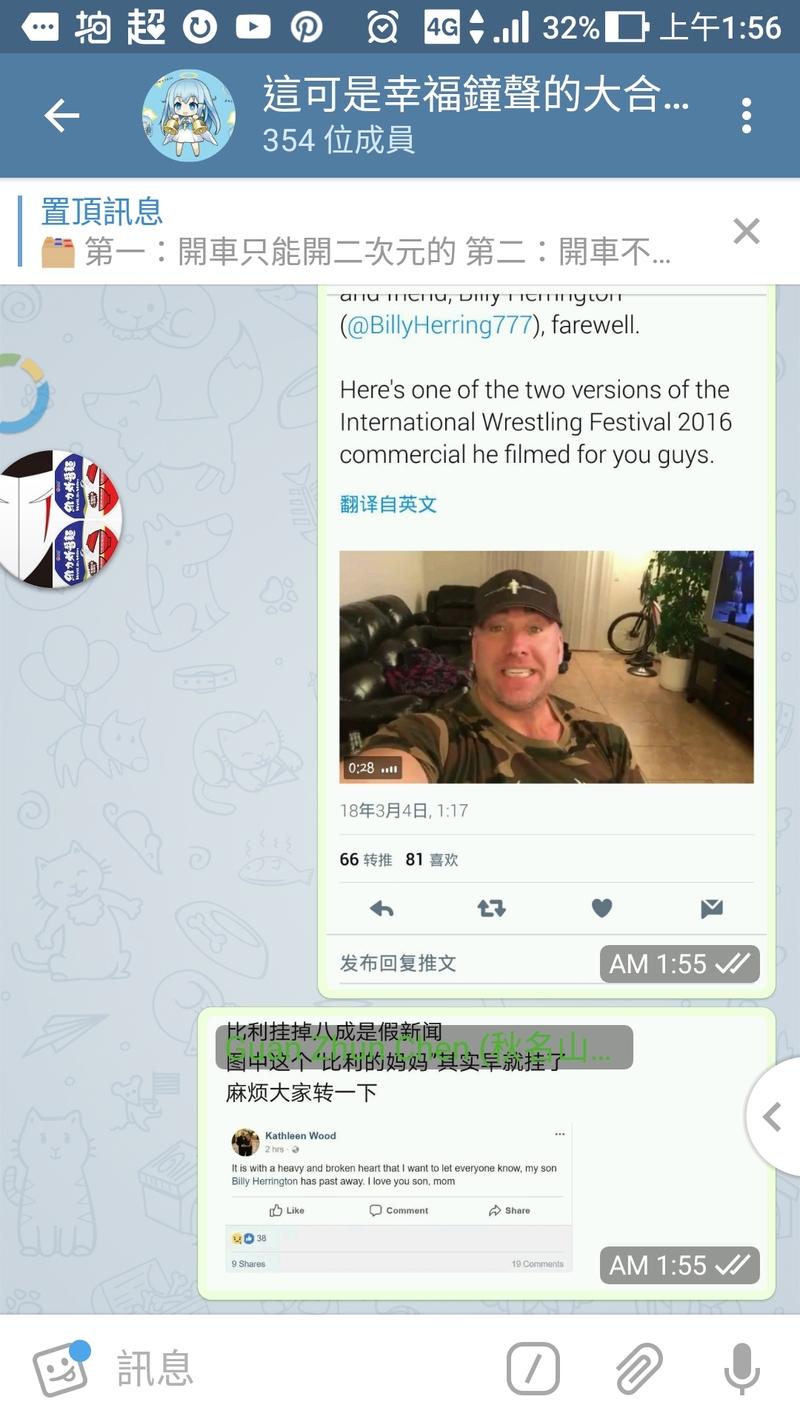Image resolution: width=800 pixels, height=1422 pixels.
Task: Open the sticker emoji picker icon
Action: tap(62, 1368)
